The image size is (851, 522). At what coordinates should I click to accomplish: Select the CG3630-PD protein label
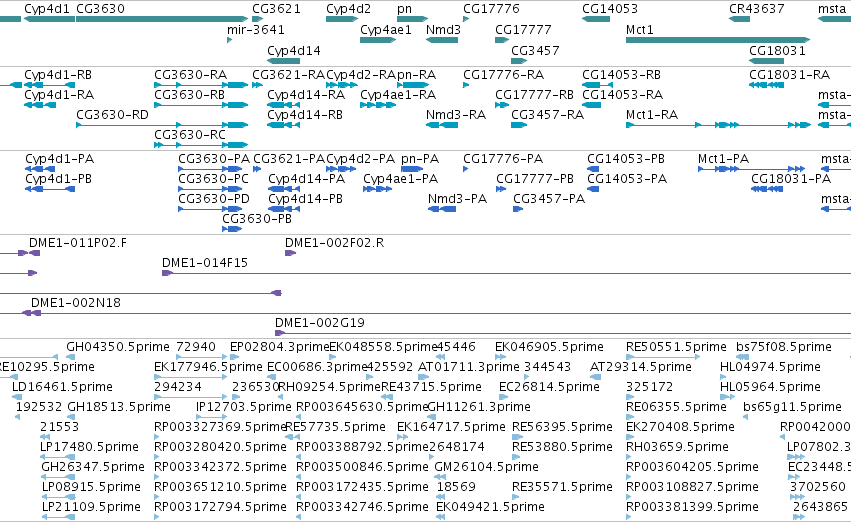tap(214, 199)
